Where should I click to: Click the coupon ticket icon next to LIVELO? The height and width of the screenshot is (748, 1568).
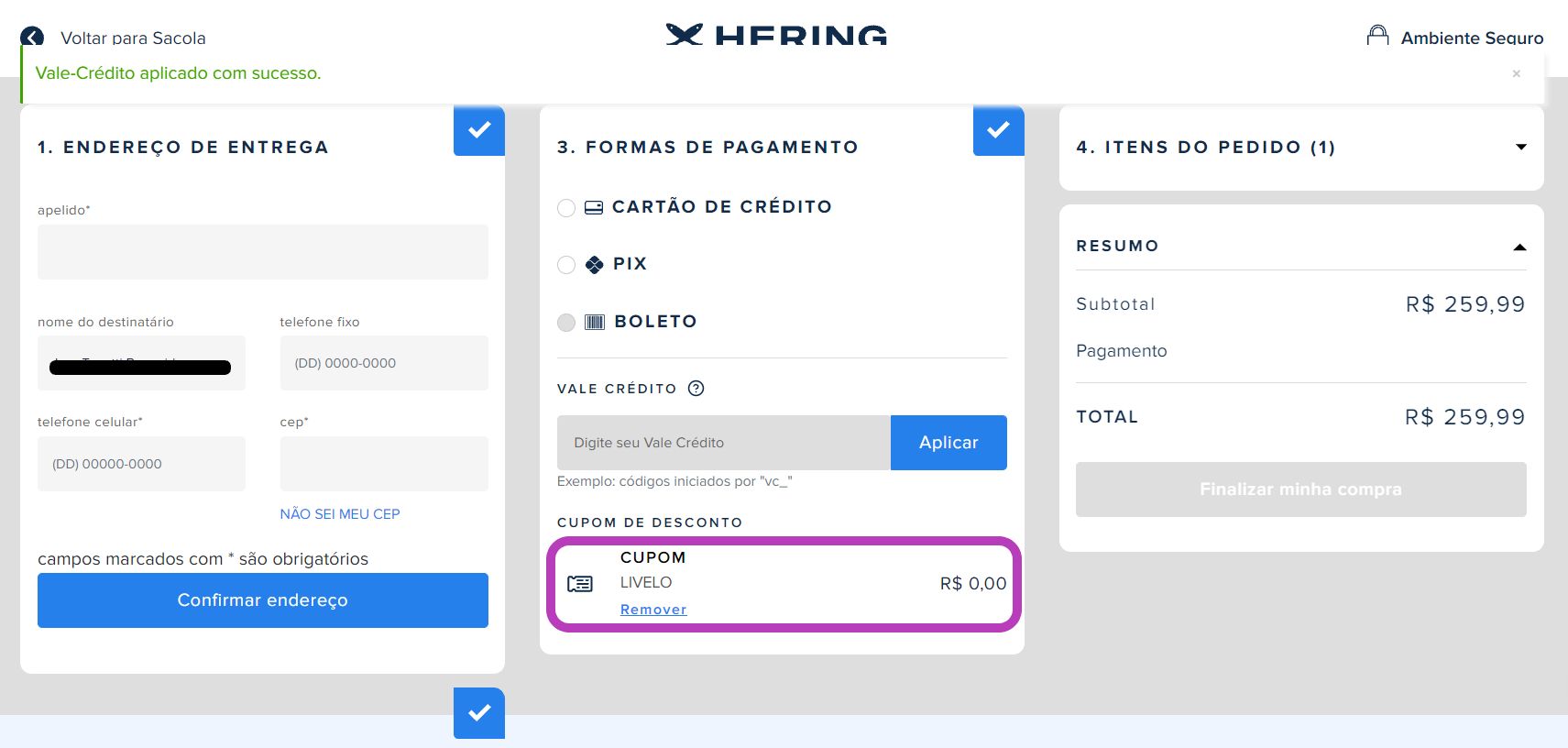pos(580,583)
